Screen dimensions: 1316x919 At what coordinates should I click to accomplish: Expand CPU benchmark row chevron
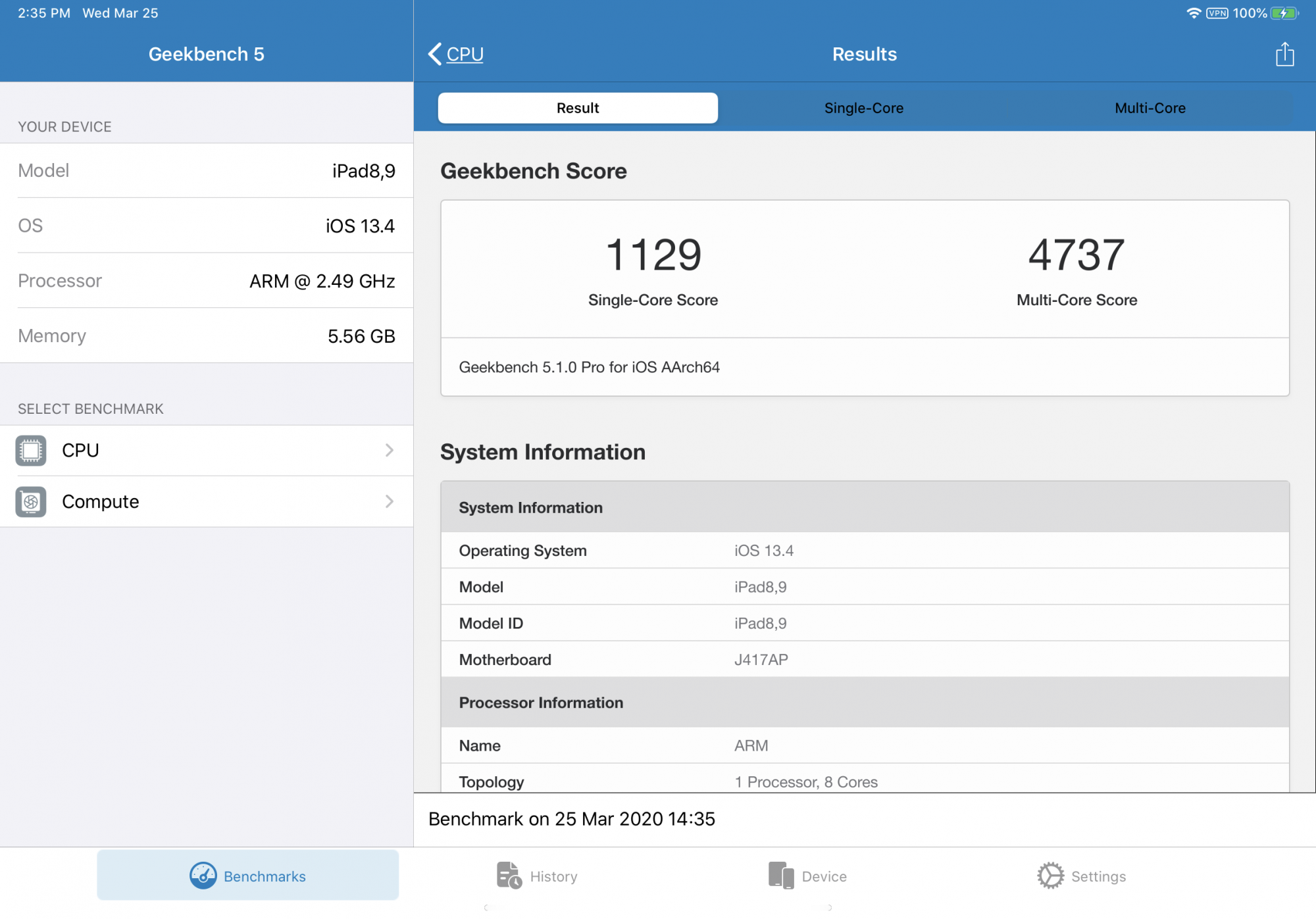pos(390,451)
